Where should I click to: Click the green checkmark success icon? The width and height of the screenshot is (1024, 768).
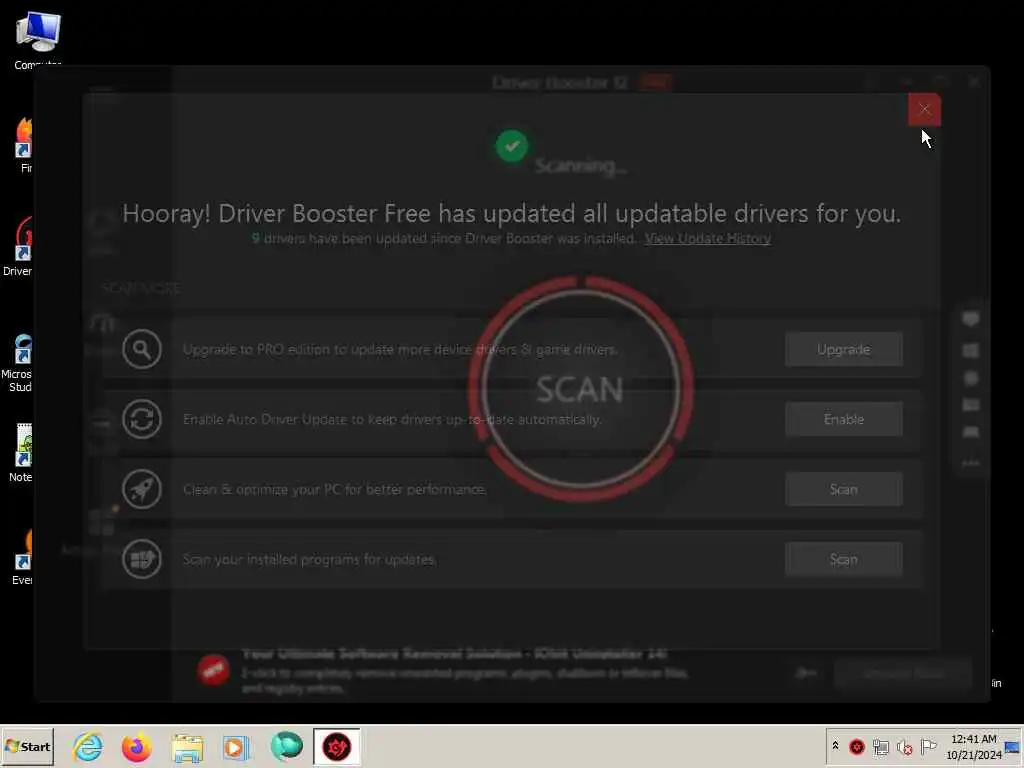click(x=511, y=146)
